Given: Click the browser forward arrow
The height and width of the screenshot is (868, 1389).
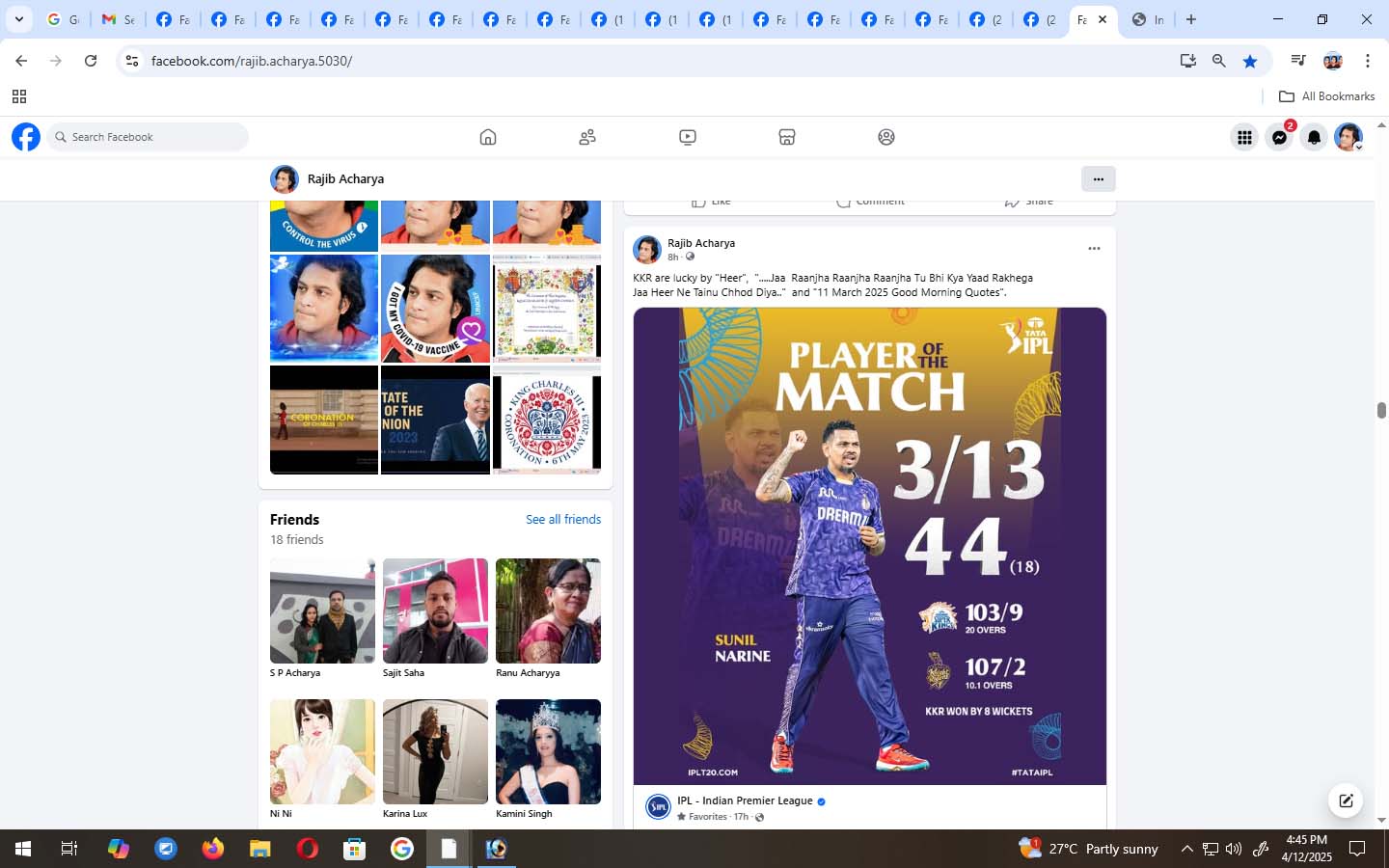Looking at the screenshot, I should point(56,61).
